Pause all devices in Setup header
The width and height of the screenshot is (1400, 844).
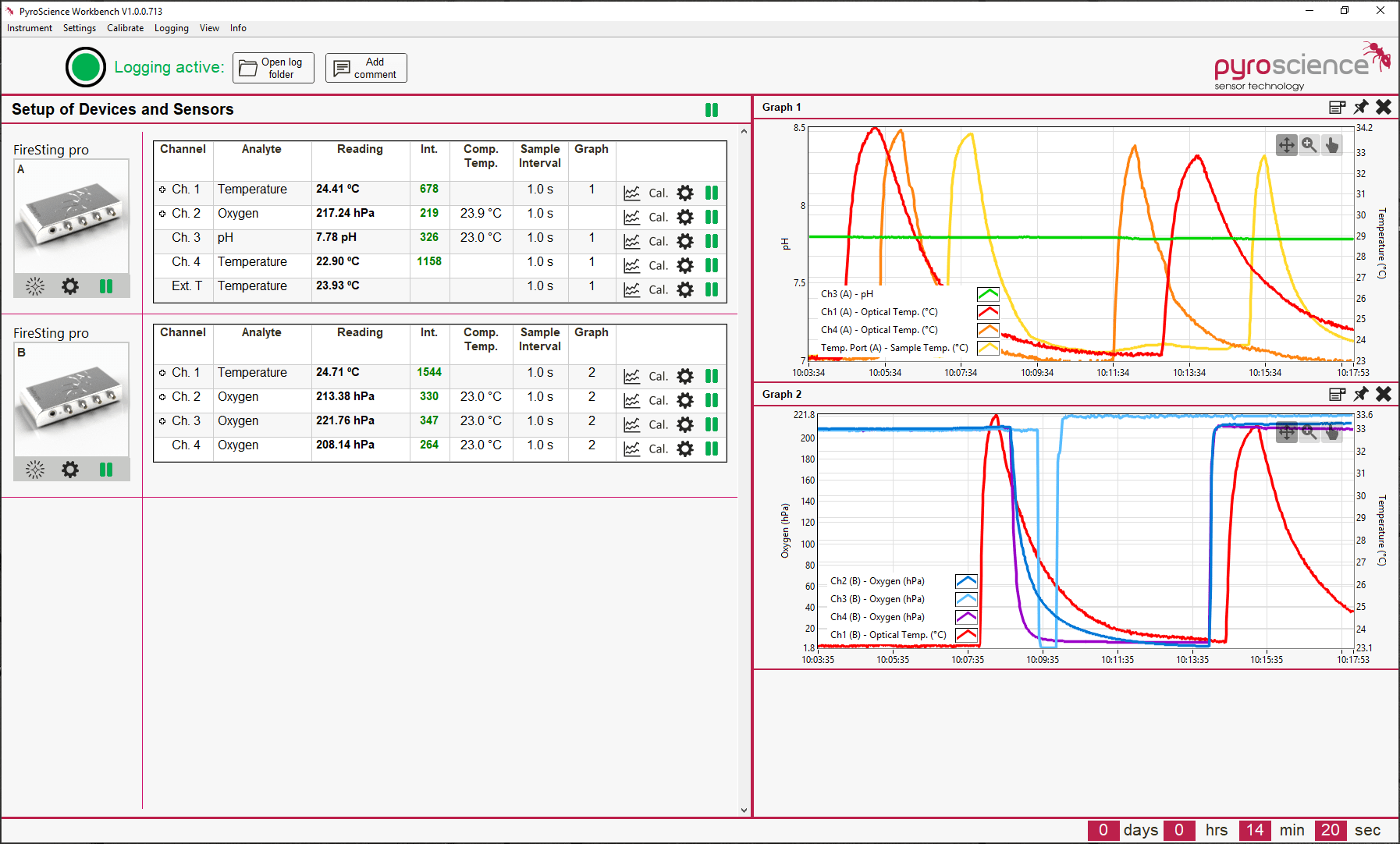coord(712,110)
